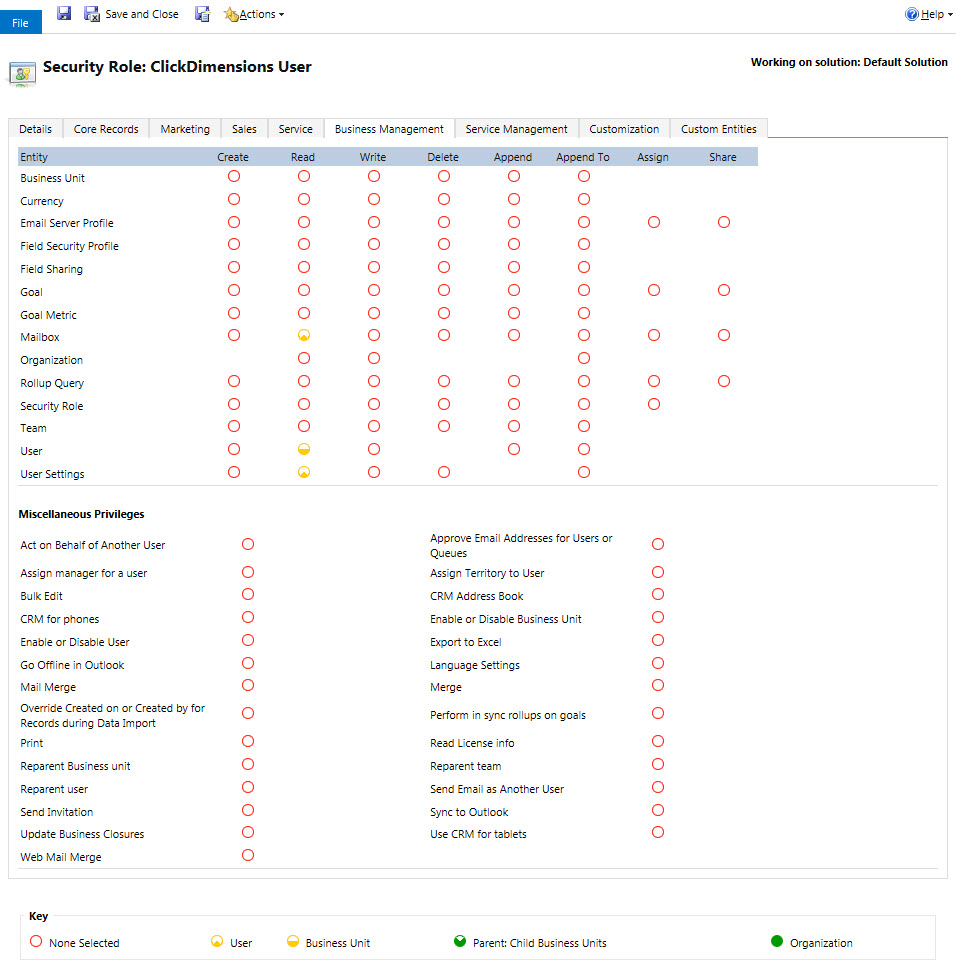This screenshot has height=972, width=956.
Task: Click the Organization green key swatch
Action: click(777, 942)
